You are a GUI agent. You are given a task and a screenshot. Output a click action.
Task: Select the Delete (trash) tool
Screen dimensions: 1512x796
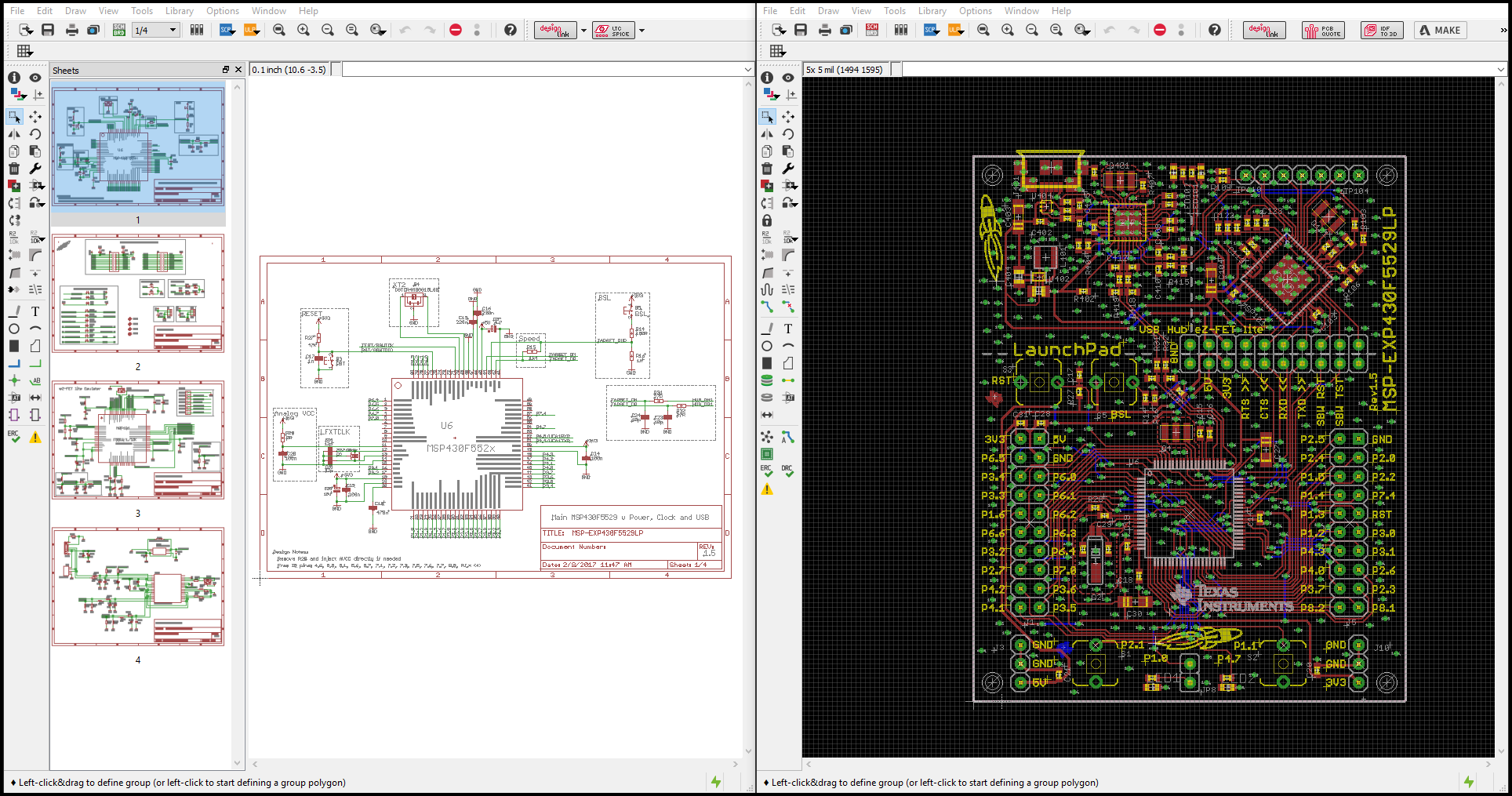tap(14, 168)
